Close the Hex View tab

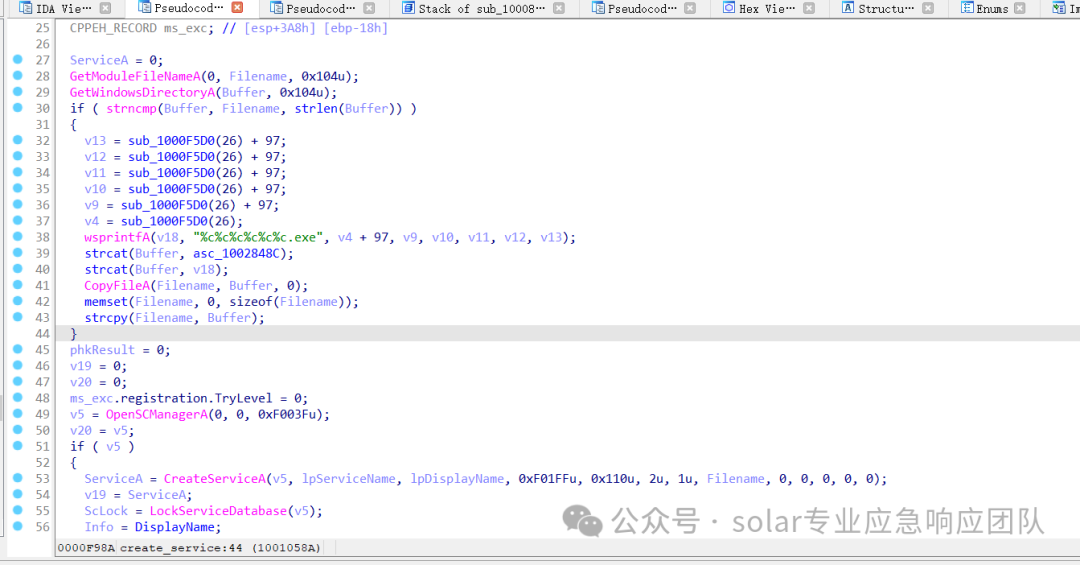point(809,8)
